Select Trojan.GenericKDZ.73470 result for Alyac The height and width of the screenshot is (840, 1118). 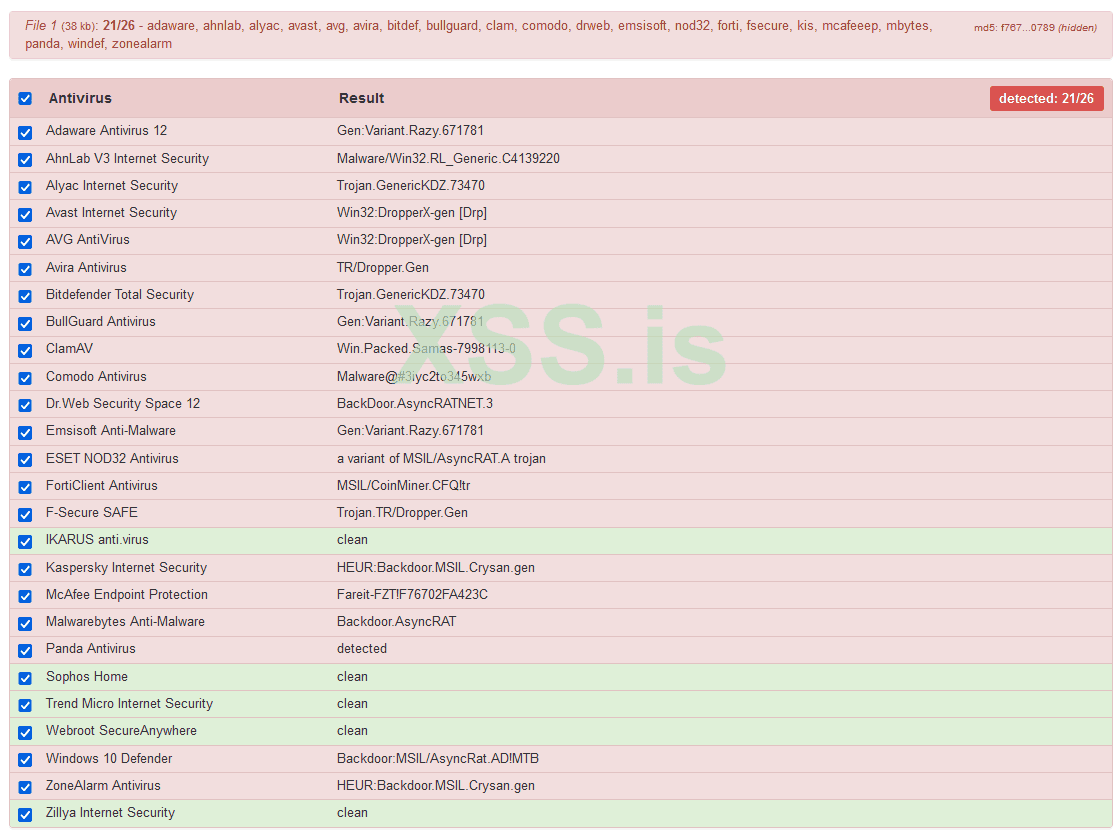[x=411, y=185]
